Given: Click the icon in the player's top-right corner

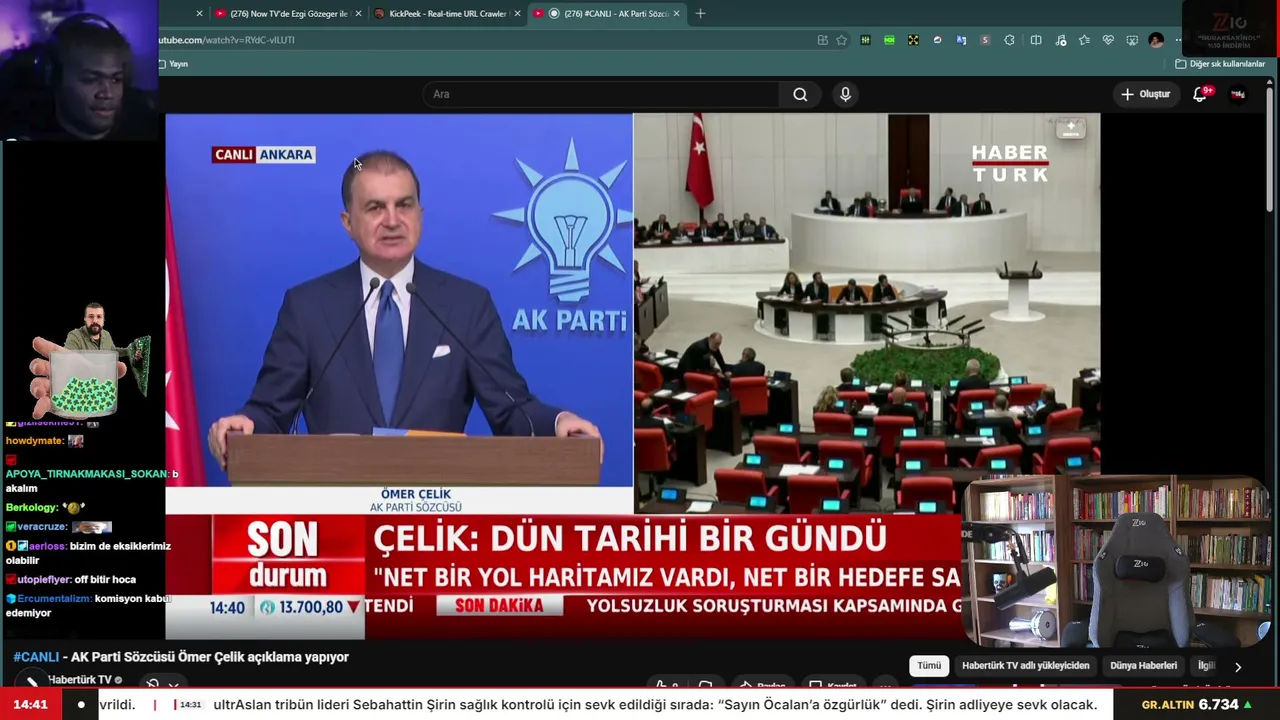Looking at the screenshot, I should [x=1070, y=128].
